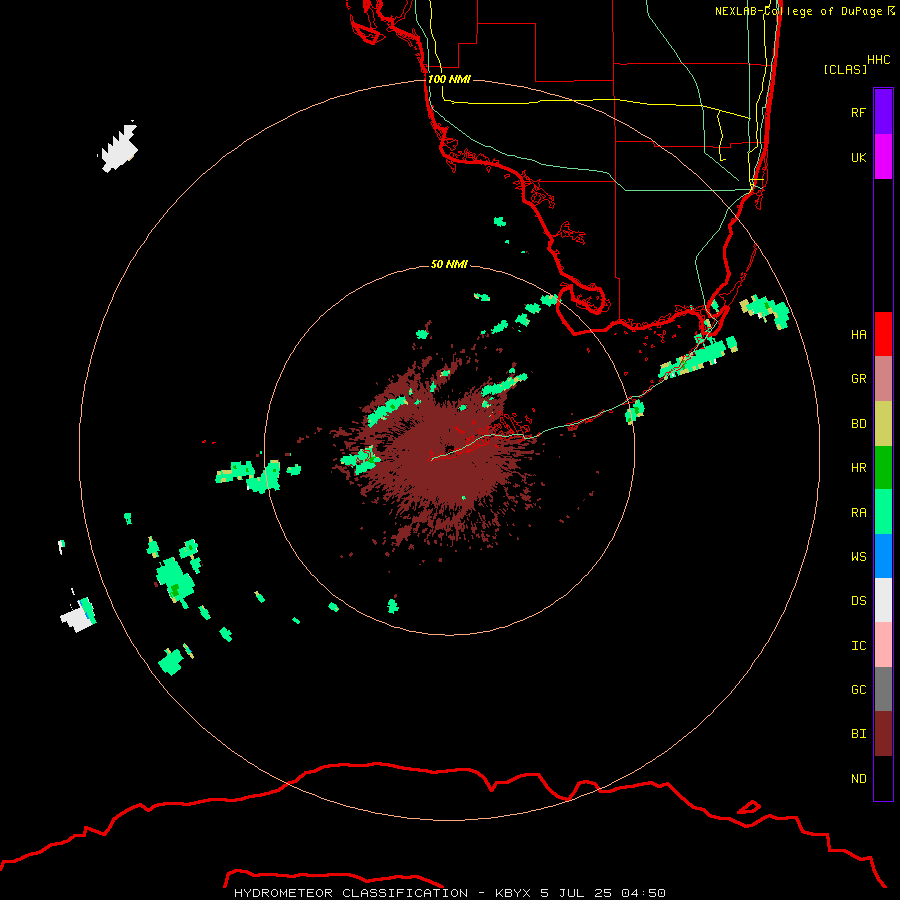Click the DS white legend swatch
Screen dimensions: 900x900
pos(883,600)
